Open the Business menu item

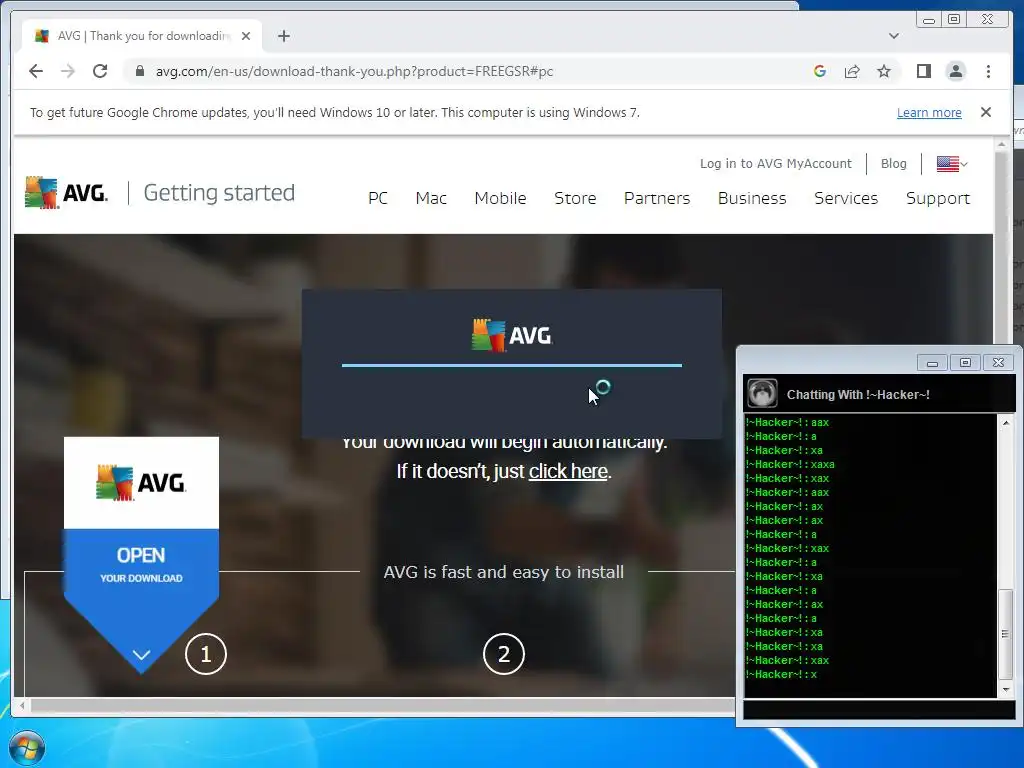pyautogui.click(x=752, y=198)
